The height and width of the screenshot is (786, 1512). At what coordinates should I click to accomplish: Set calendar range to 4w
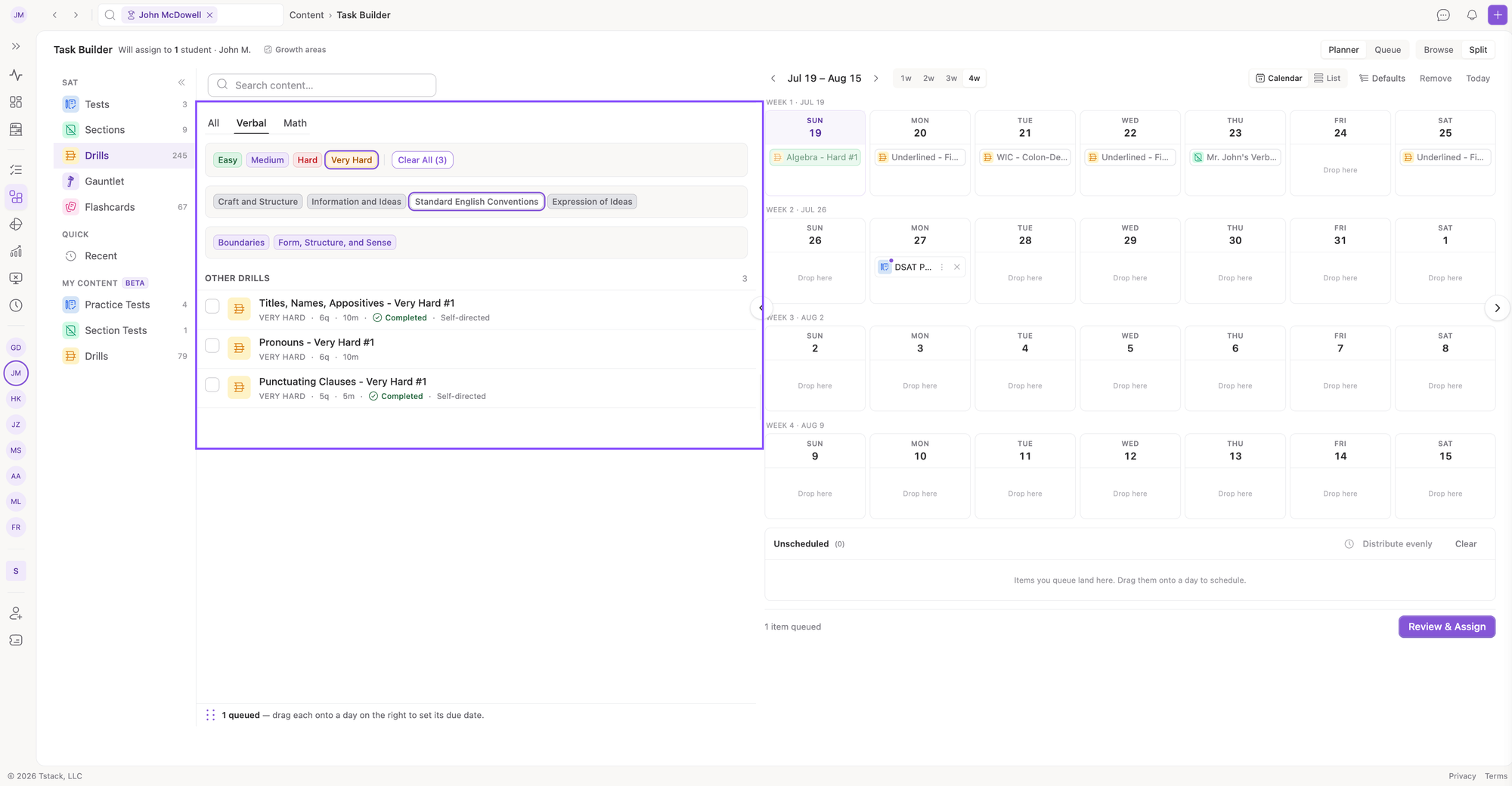coord(974,79)
